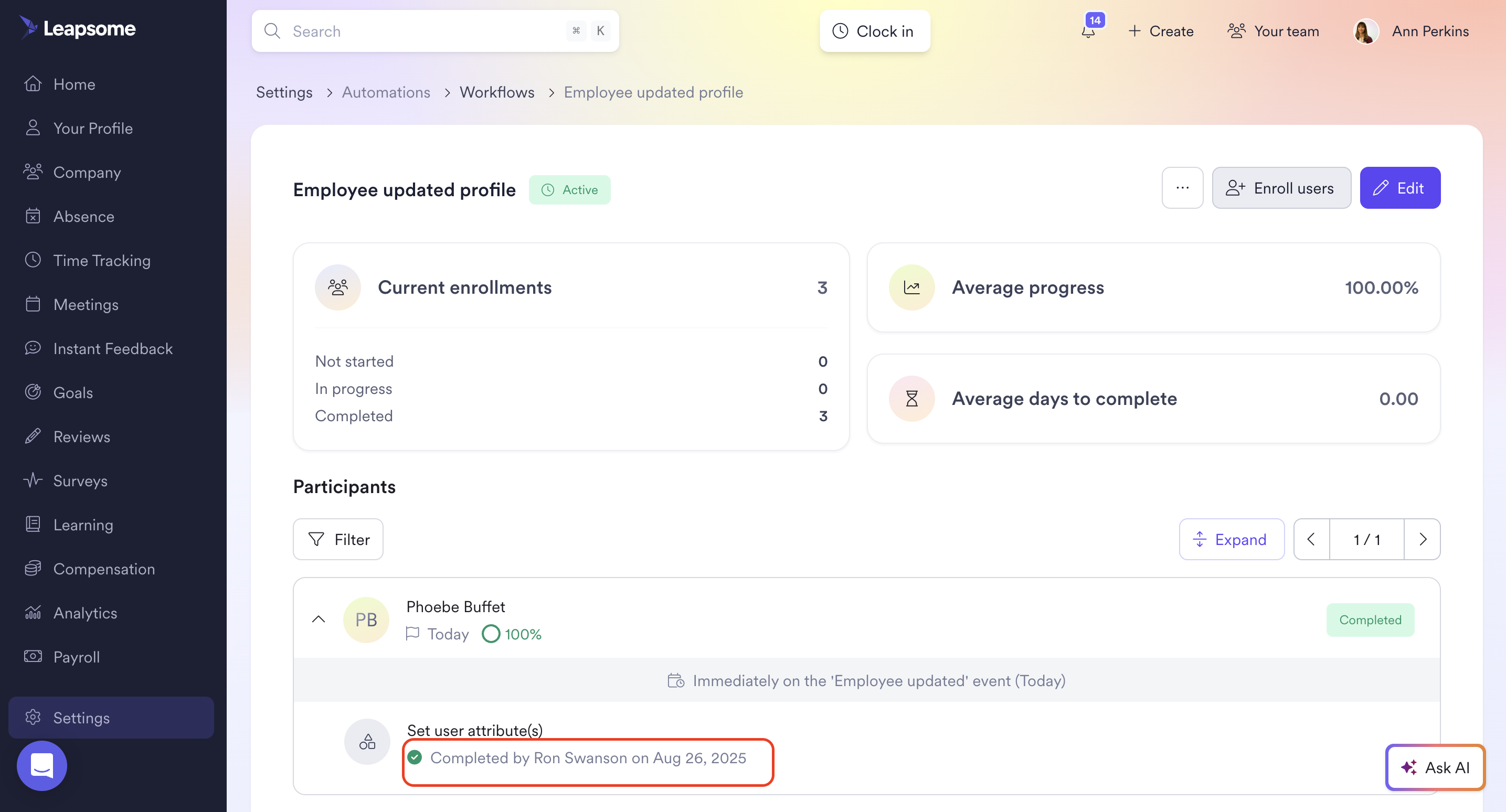Expand all participants with Expand button
1506x812 pixels.
[x=1231, y=539]
